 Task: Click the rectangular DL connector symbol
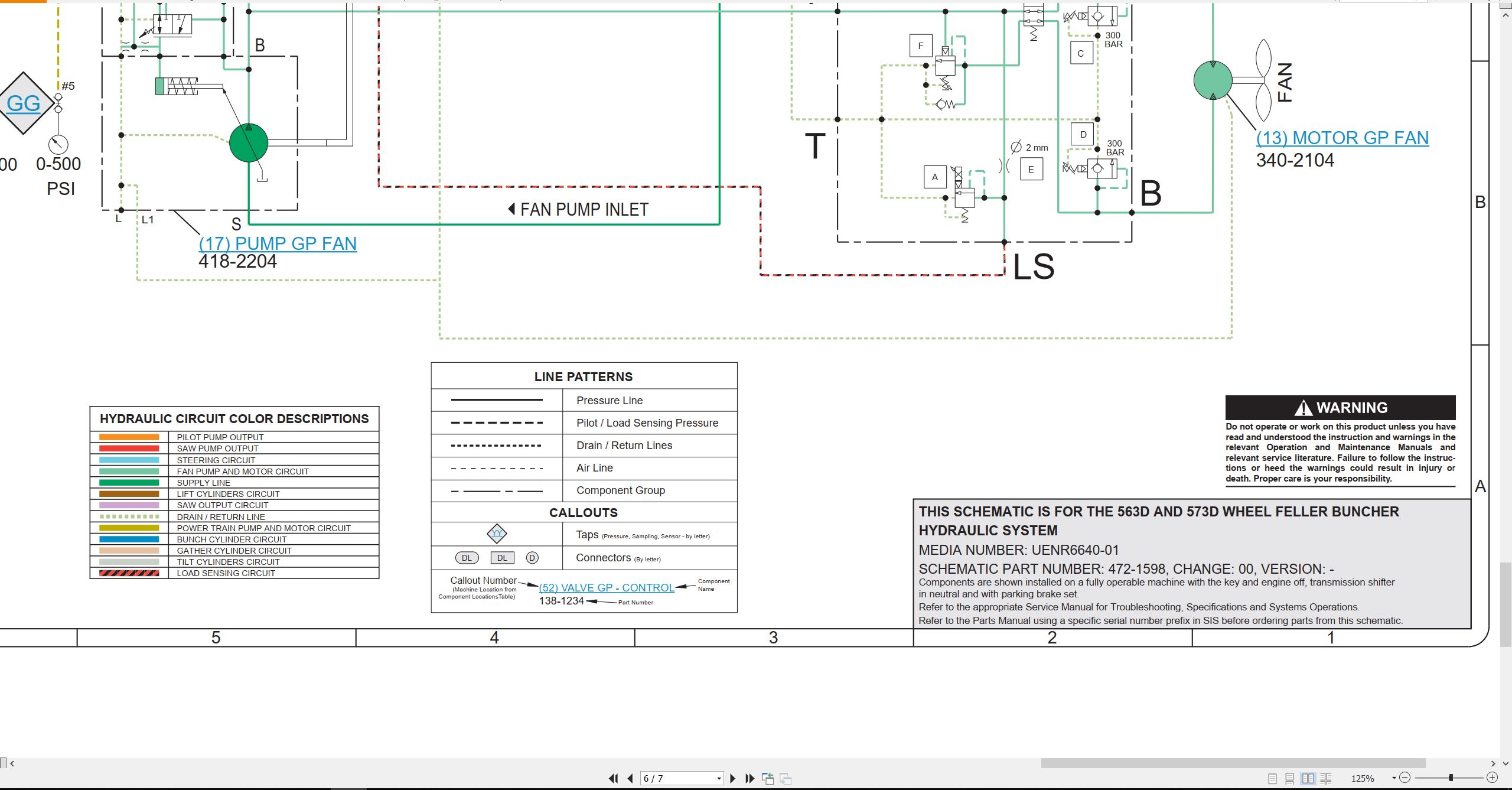tap(502, 558)
